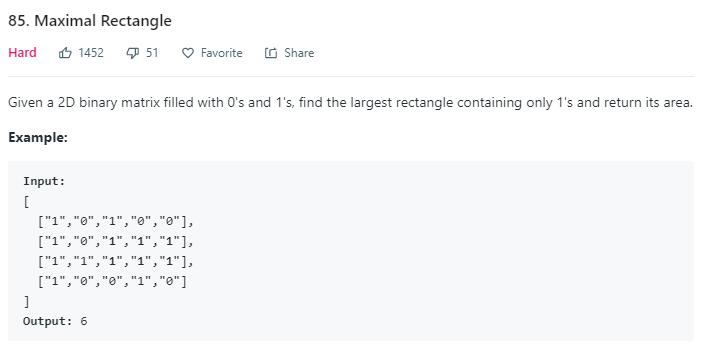This screenshot has width=712, height=361.
Task: Click the Favorite label
Action: pos(222,53)
